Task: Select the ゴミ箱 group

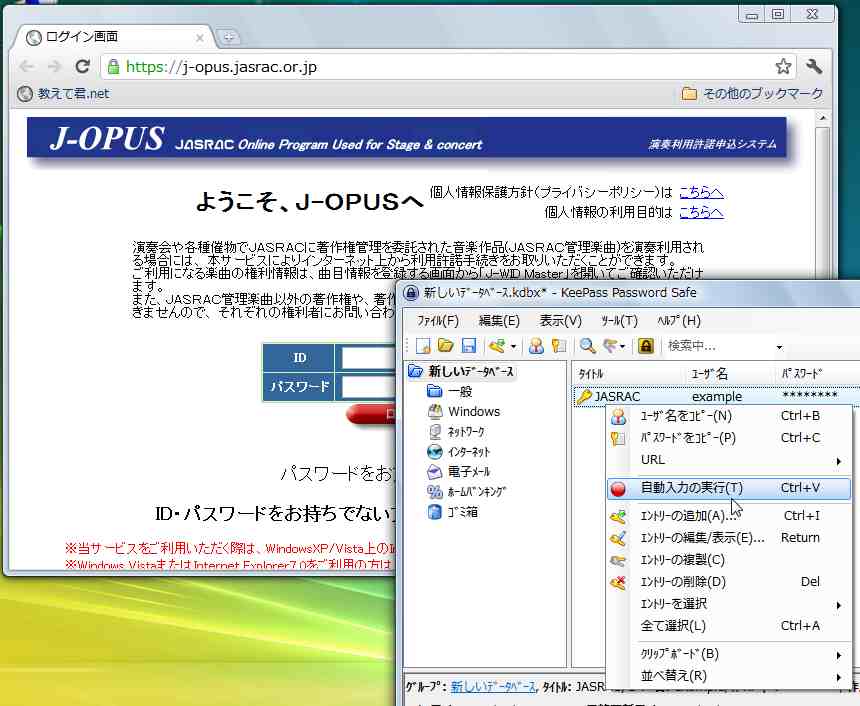Action: 452,512
